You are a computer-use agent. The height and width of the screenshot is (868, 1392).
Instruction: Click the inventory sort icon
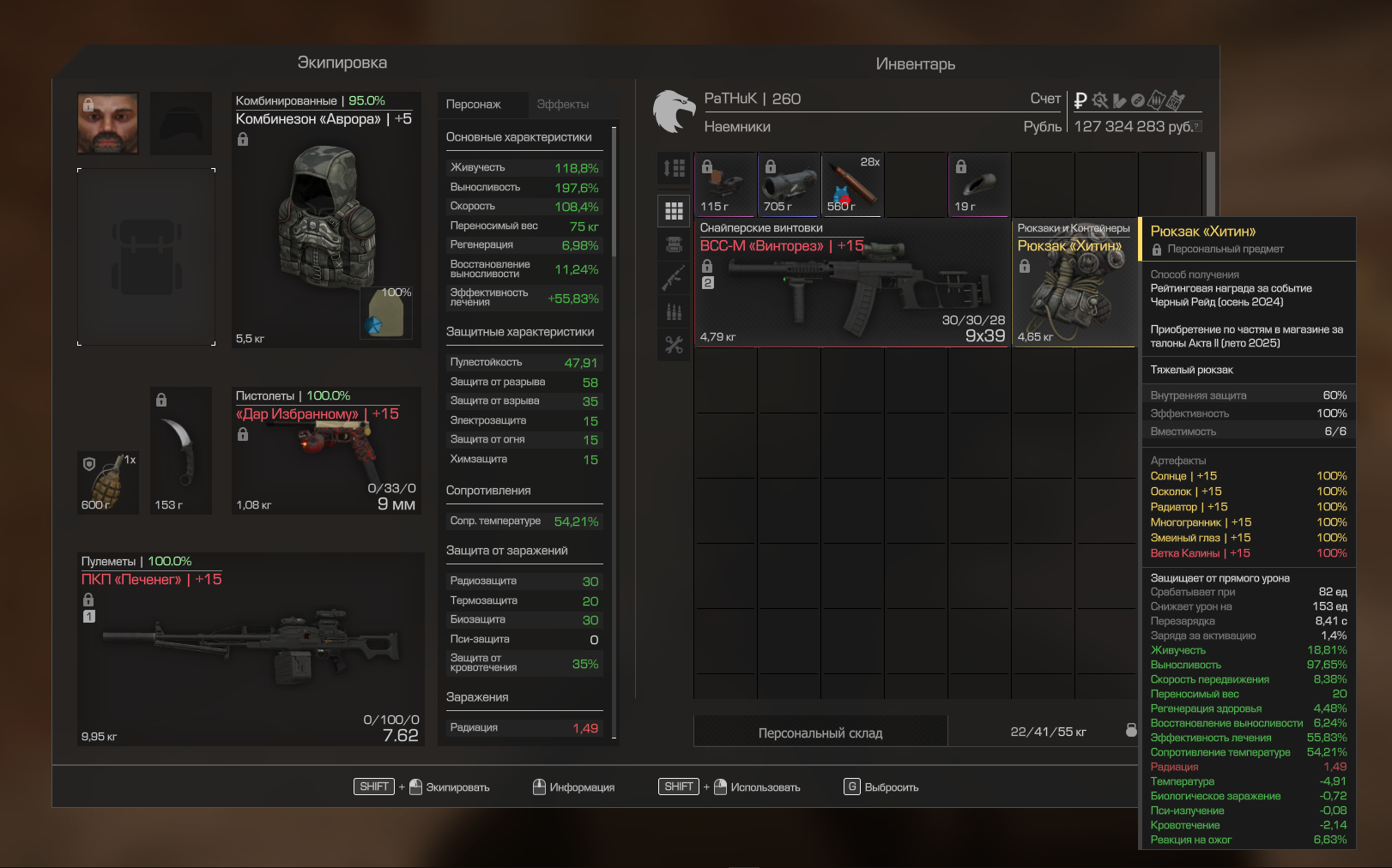(674, 168)
